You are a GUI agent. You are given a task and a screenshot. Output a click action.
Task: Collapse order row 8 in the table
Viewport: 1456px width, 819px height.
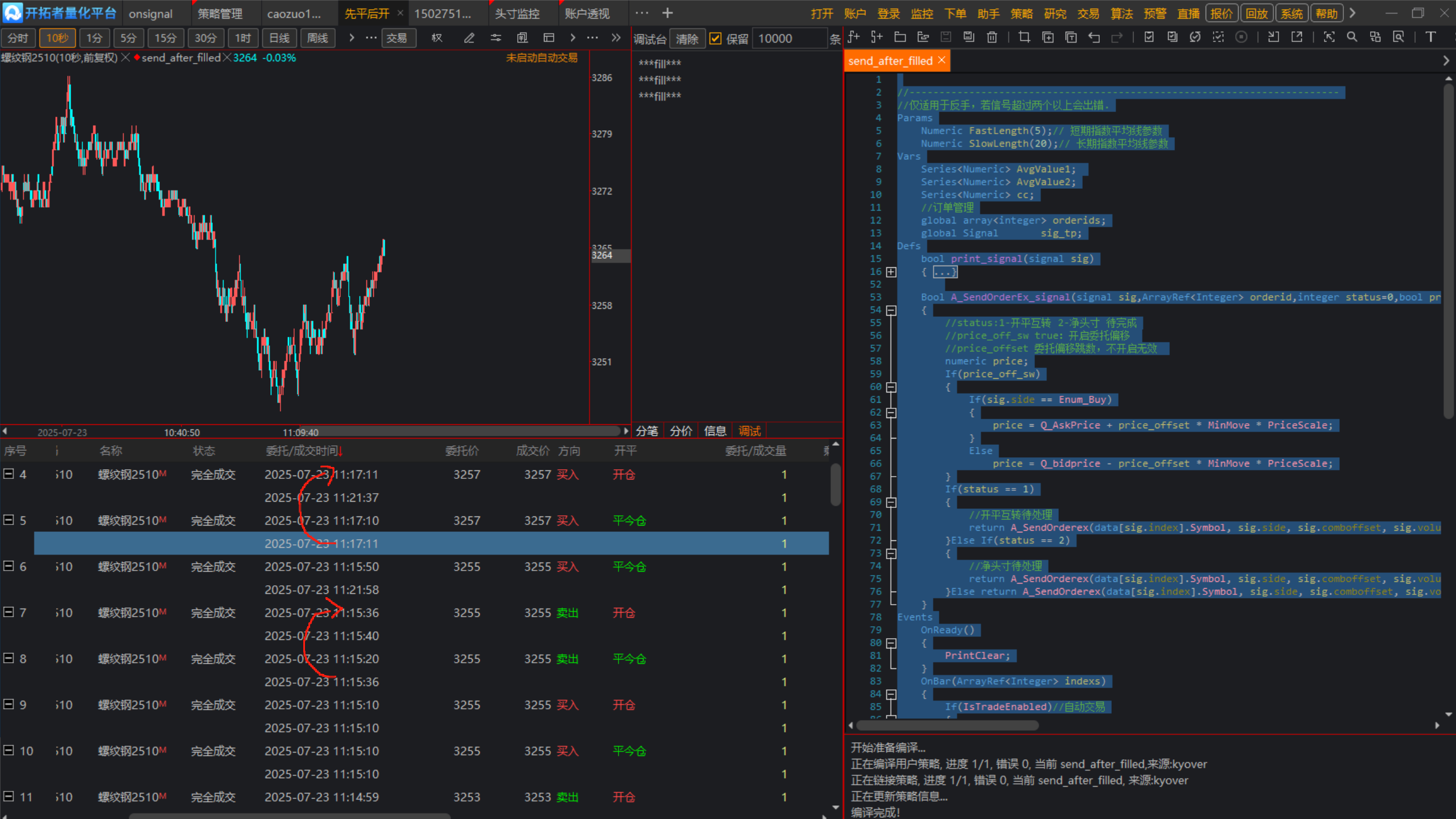tap(9, 658)
